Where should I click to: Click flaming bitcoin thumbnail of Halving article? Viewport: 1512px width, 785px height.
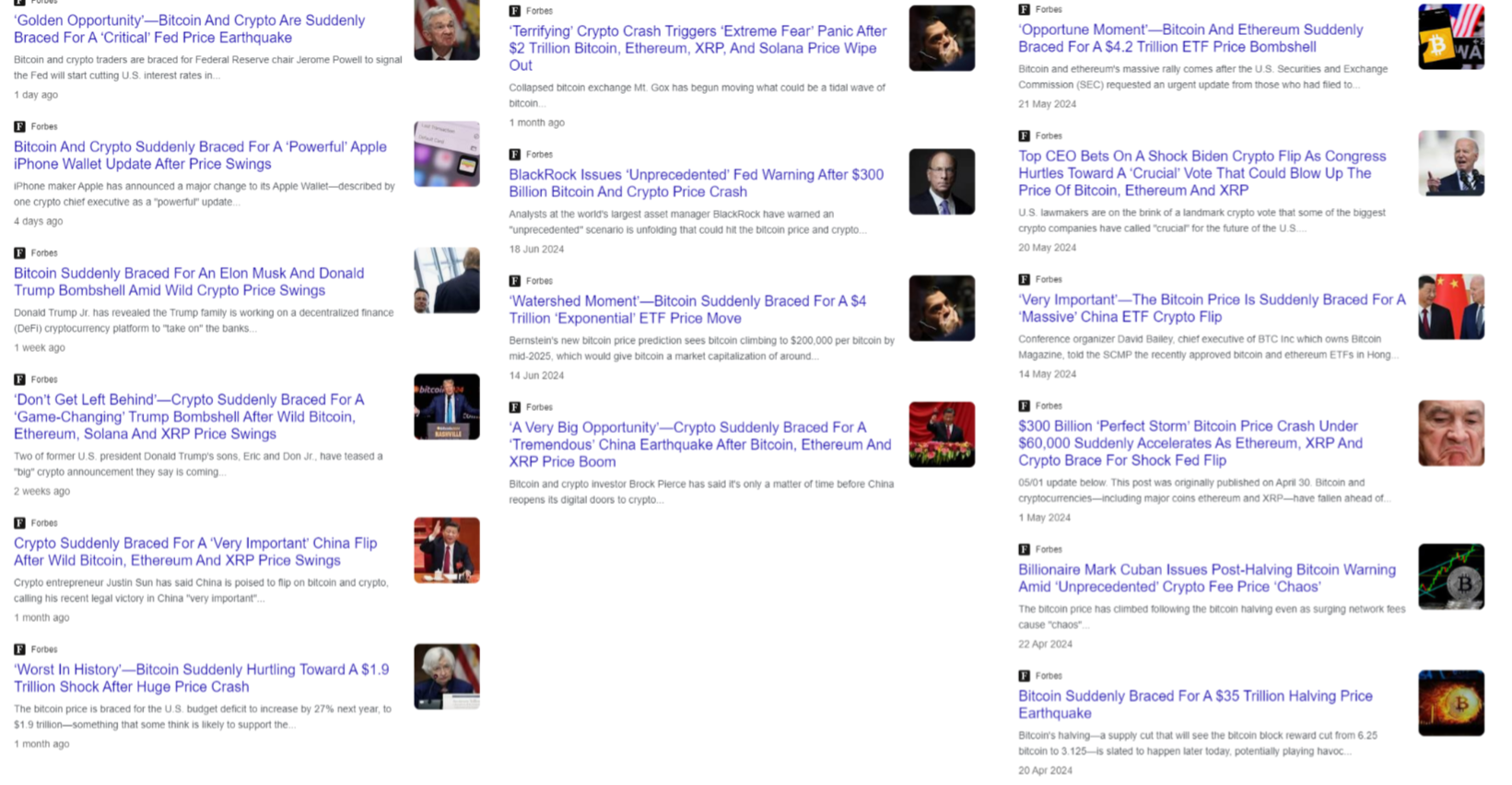(x=1451, y=703)
